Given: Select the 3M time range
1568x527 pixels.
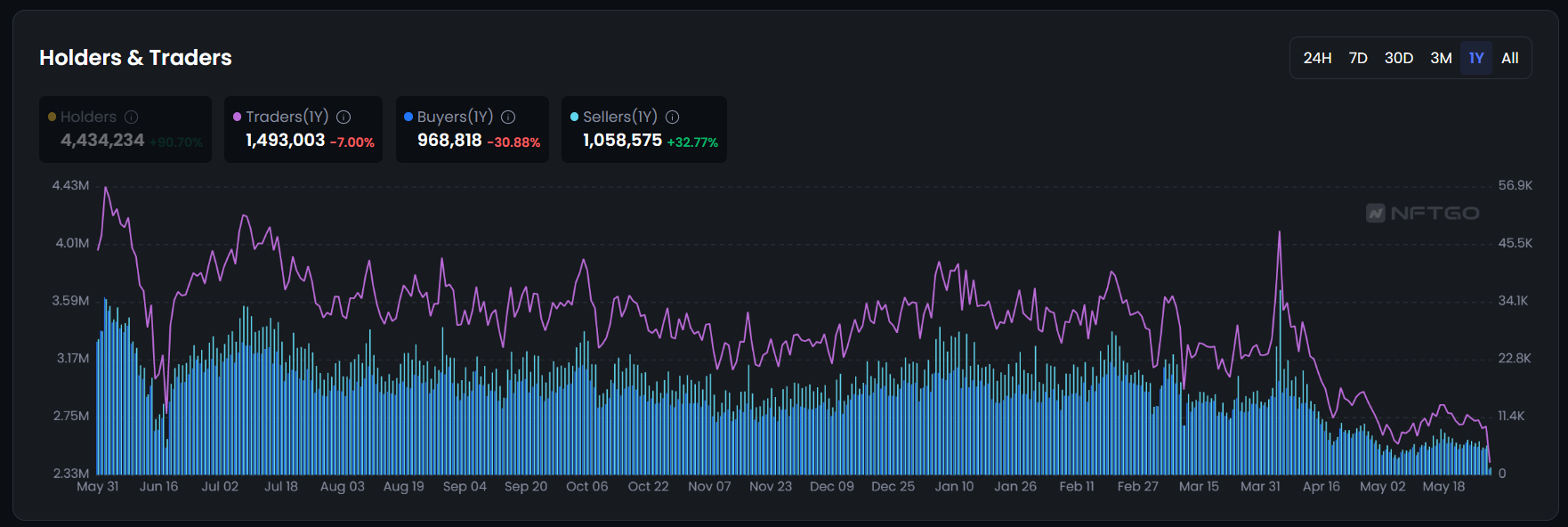Looking at the screenshot, I should coord(1441,58).
